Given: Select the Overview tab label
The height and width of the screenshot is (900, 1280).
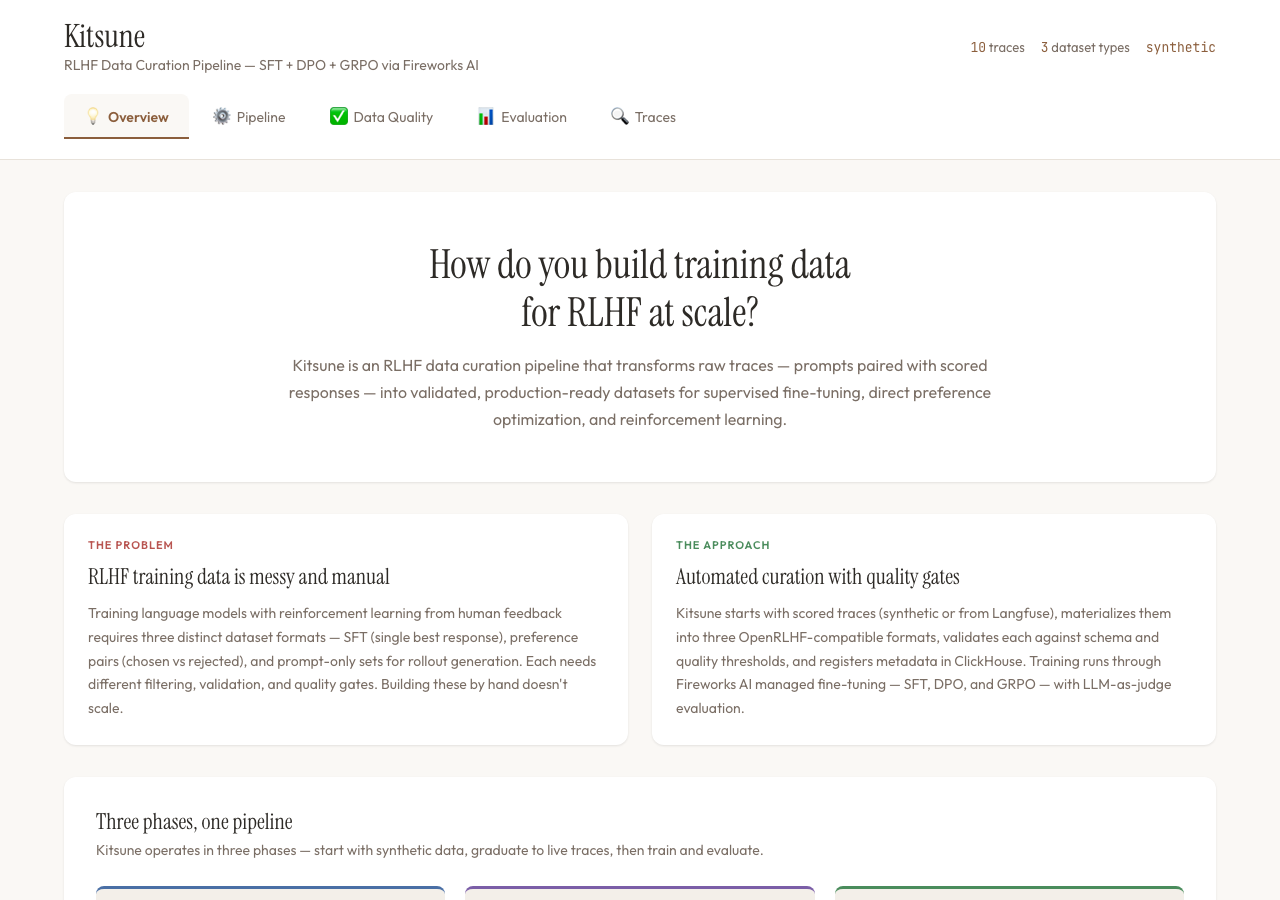Looking at the screenshot, I should [x=138, y=117].
